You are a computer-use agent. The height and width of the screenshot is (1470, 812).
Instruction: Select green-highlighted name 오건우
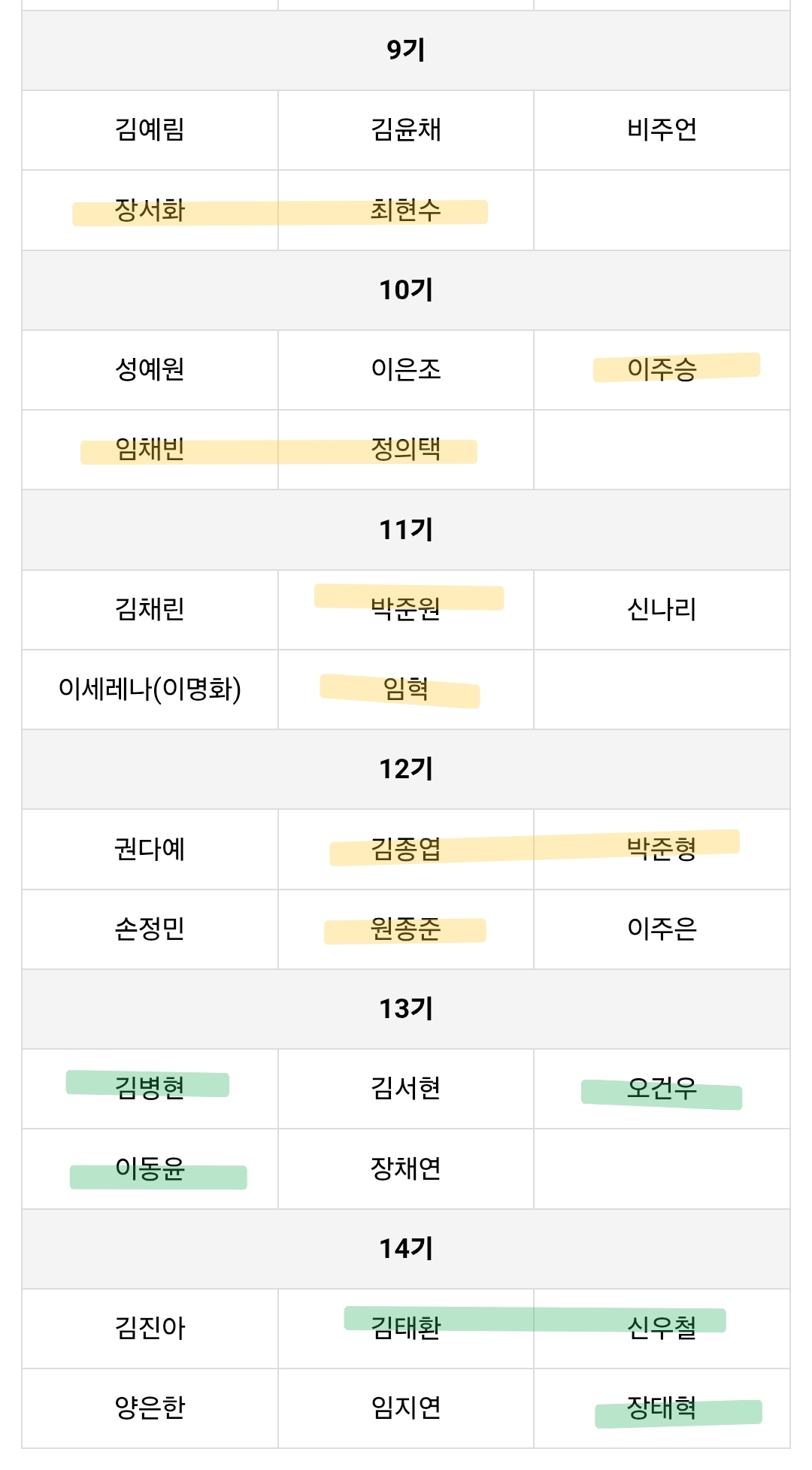(x=662, y=1089)
